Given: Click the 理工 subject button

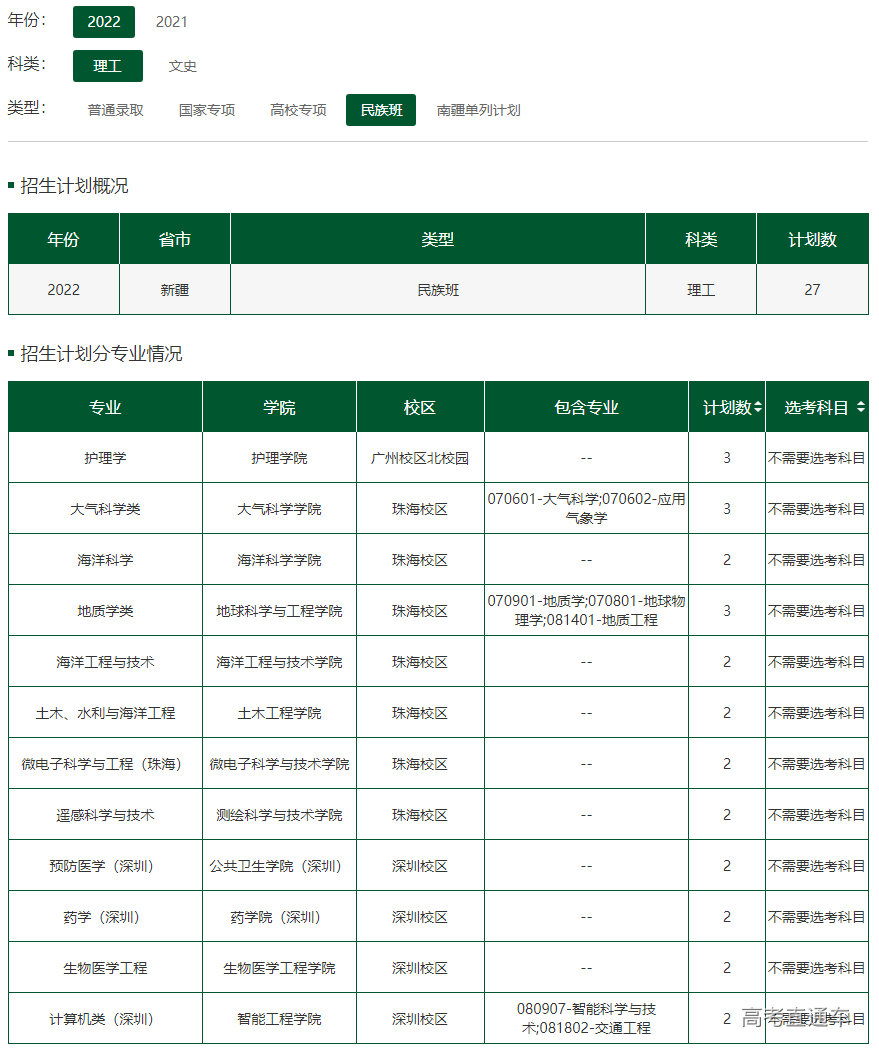Looking at the screenshot, I should point(107,66).
